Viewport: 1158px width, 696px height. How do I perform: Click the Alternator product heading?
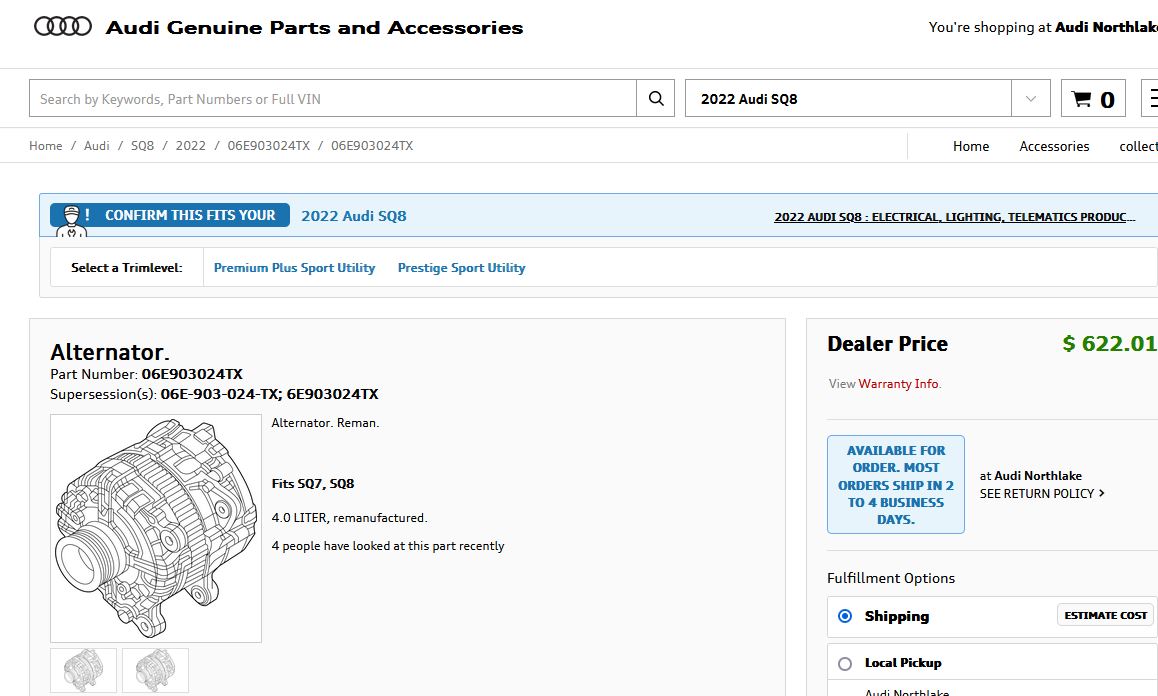coord(110,352)
